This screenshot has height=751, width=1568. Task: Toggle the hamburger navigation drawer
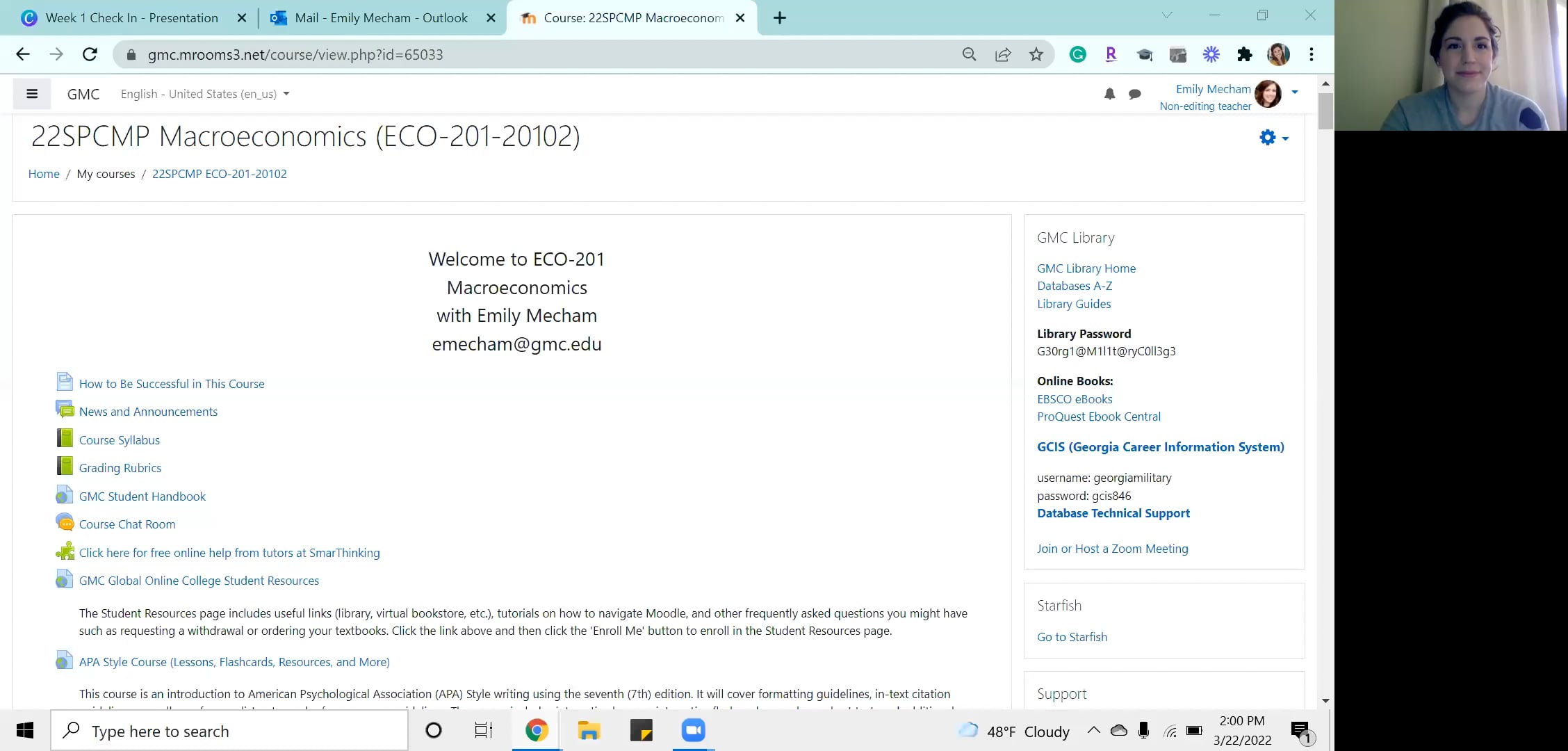click(x=31, y=93)
